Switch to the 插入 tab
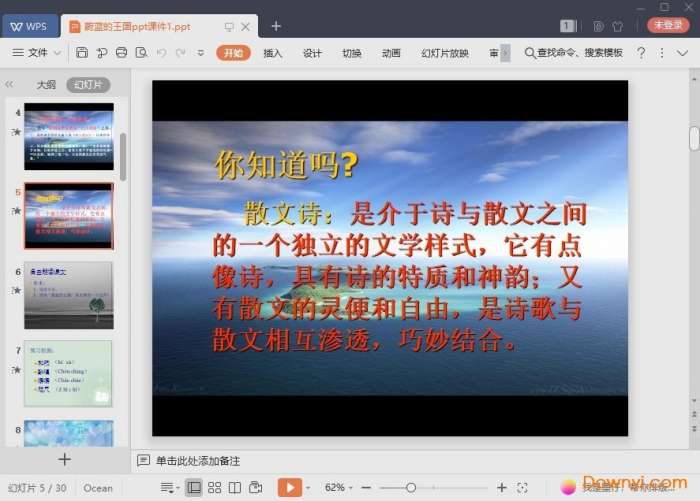700x501 pixels. [273, 53]
